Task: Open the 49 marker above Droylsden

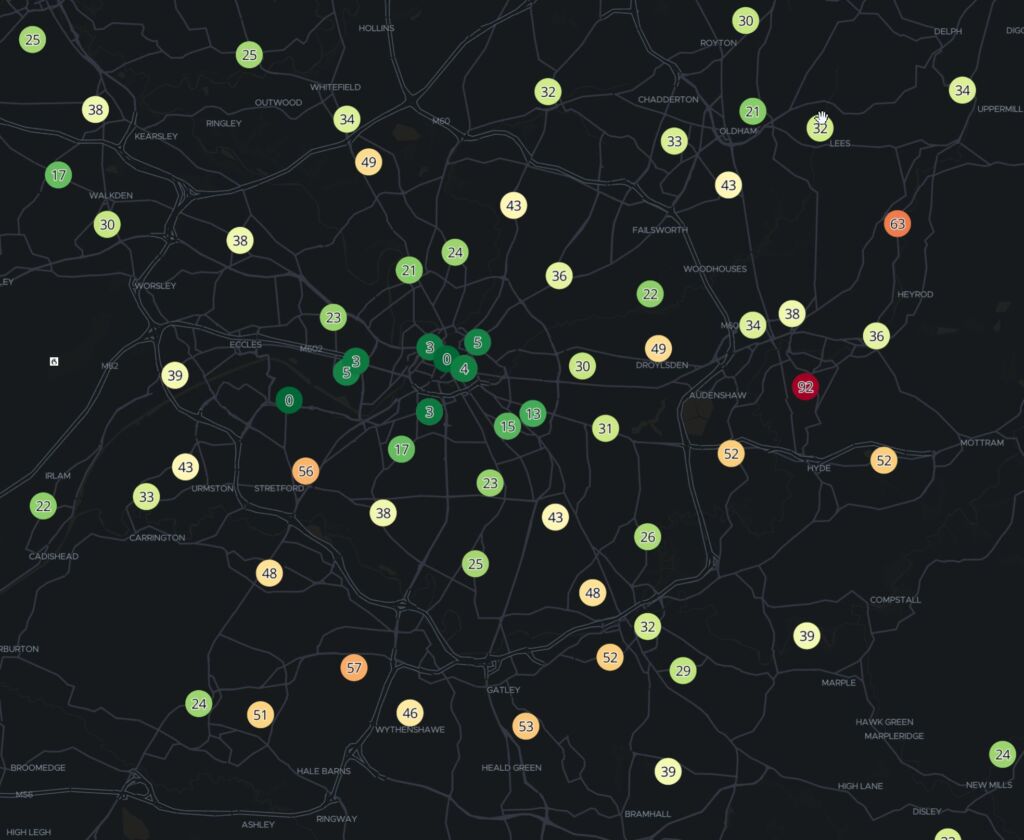Action: (658, 349)
